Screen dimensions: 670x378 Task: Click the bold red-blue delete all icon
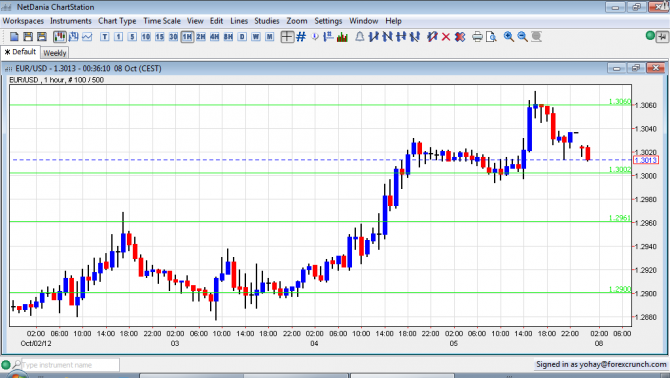pyautogui.click(x=460, y=37)
